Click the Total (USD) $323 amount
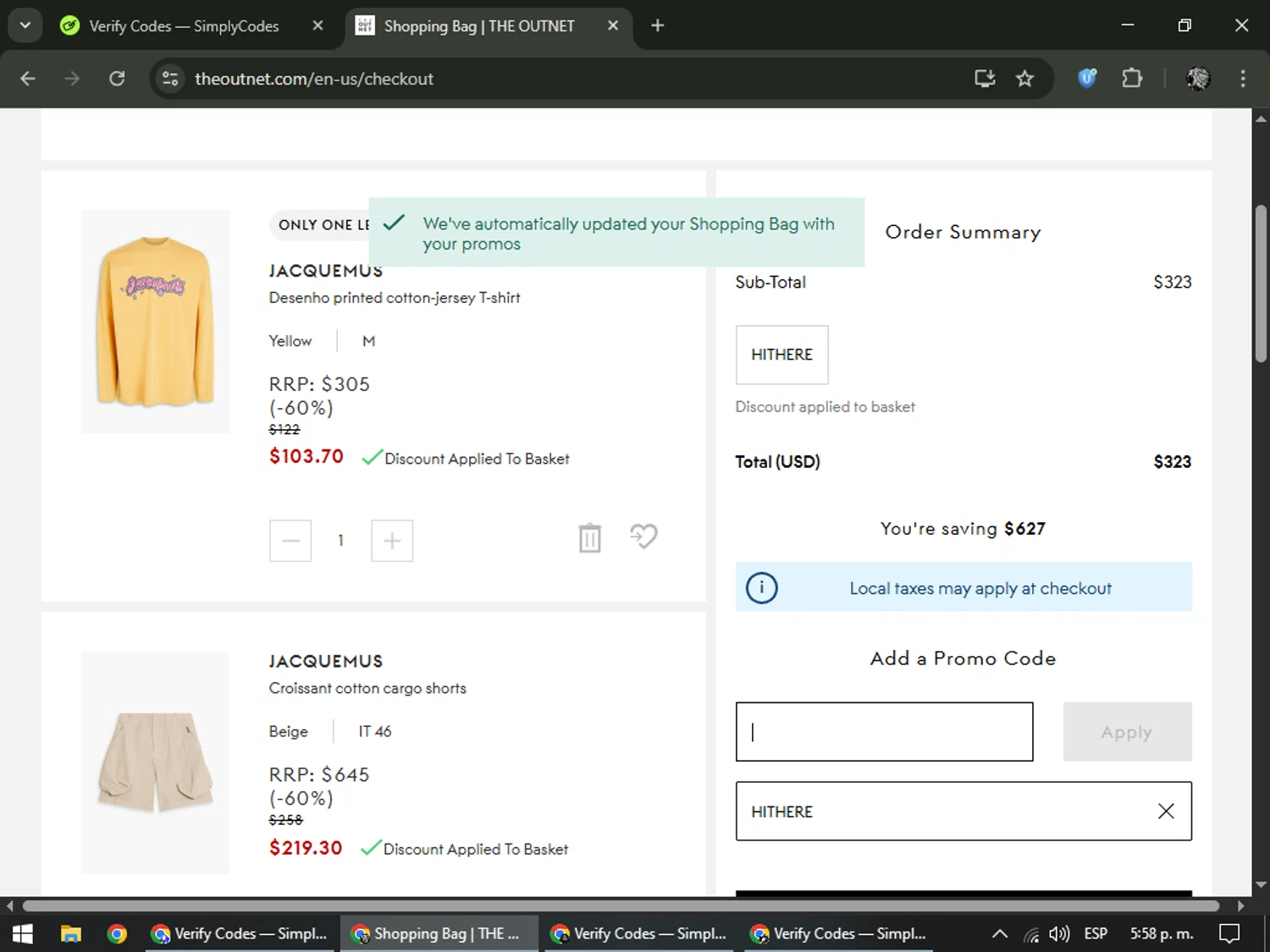This screenshot has height=952, width=1270. click(1172, 462)
